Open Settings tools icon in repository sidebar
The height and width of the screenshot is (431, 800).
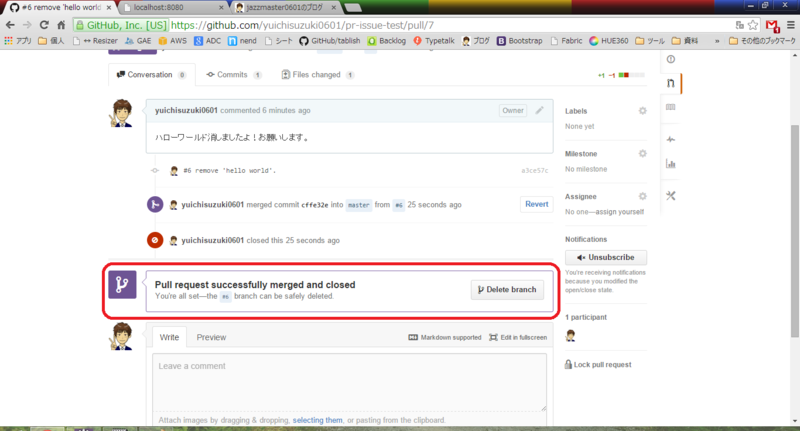coord(671,196)
